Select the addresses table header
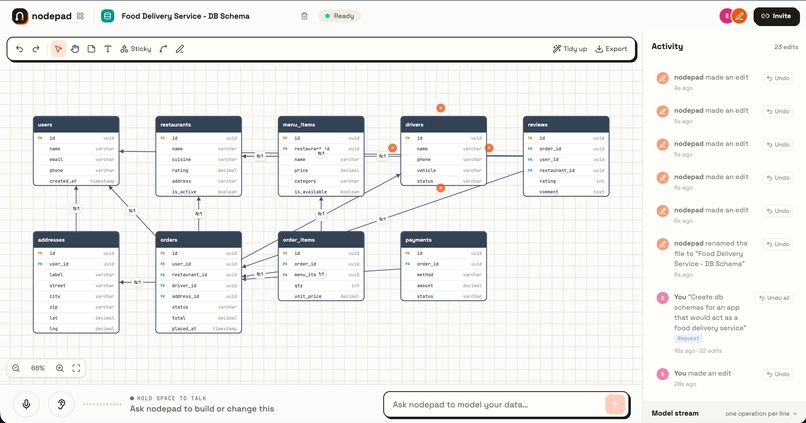 (x=76, y=240)
